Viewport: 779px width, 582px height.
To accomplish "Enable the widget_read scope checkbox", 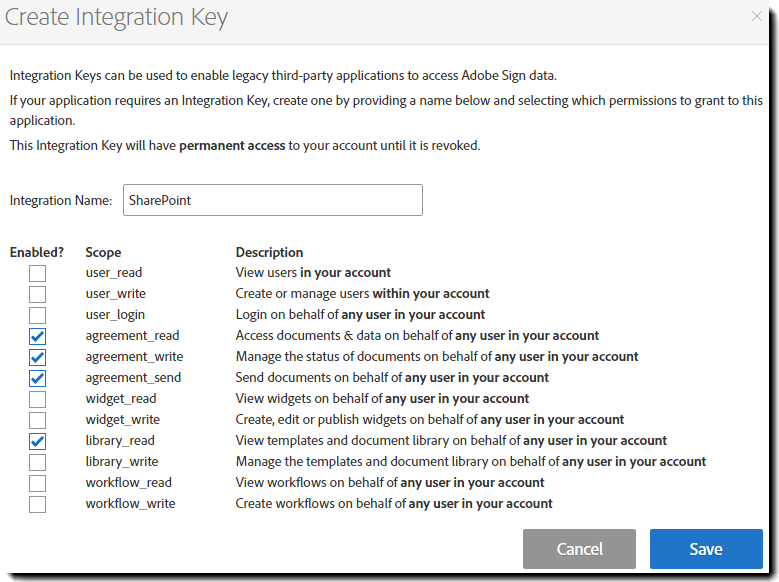I will (x=37, y=399).
